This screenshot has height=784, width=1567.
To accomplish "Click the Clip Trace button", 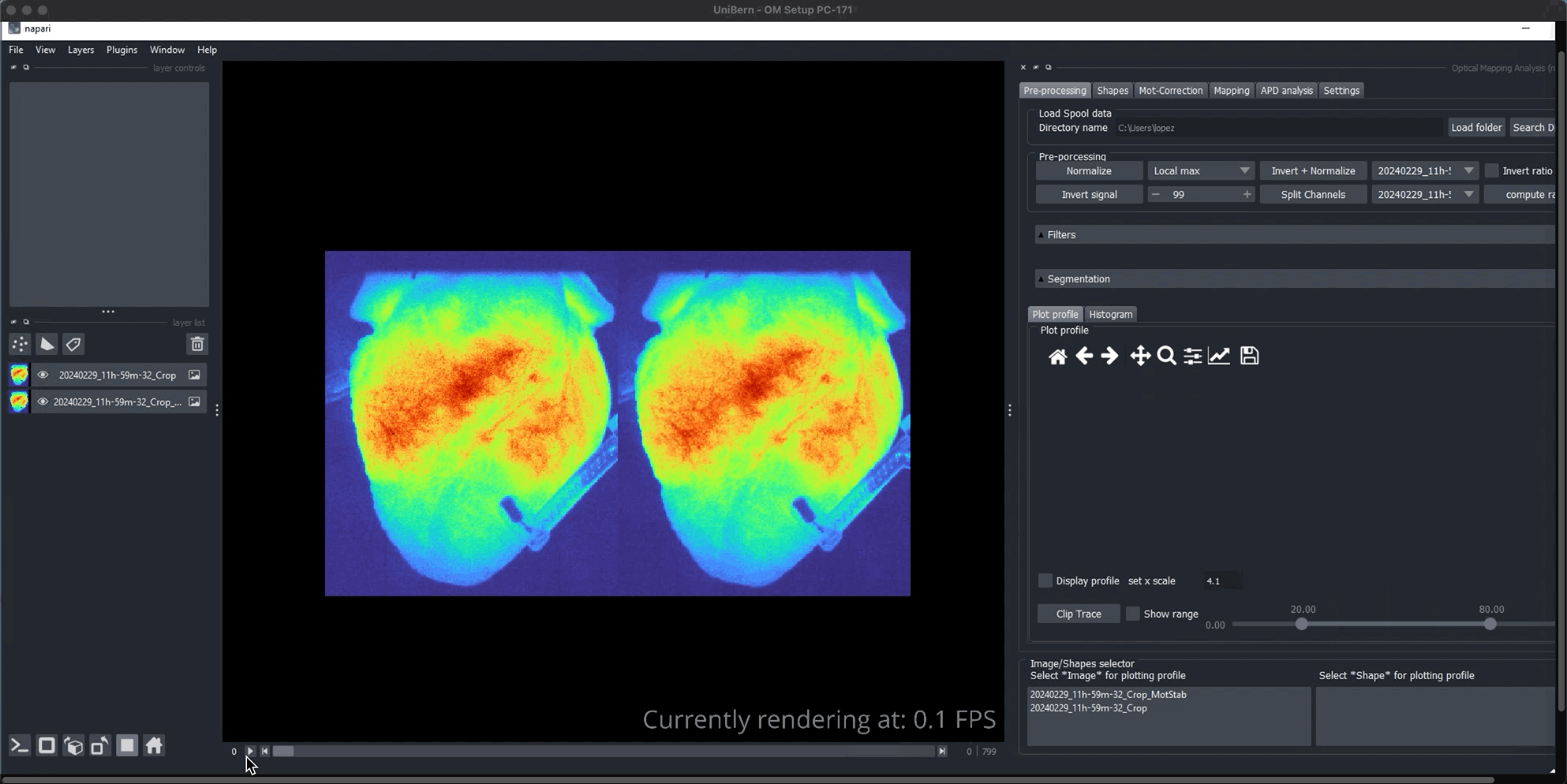I will [x=1079, y=614].
